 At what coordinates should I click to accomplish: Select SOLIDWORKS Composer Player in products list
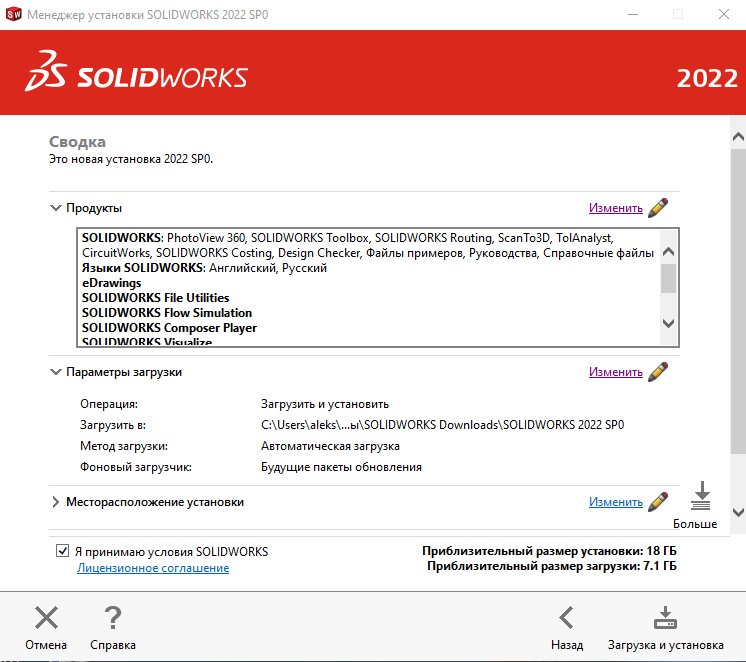coord(169,328)
